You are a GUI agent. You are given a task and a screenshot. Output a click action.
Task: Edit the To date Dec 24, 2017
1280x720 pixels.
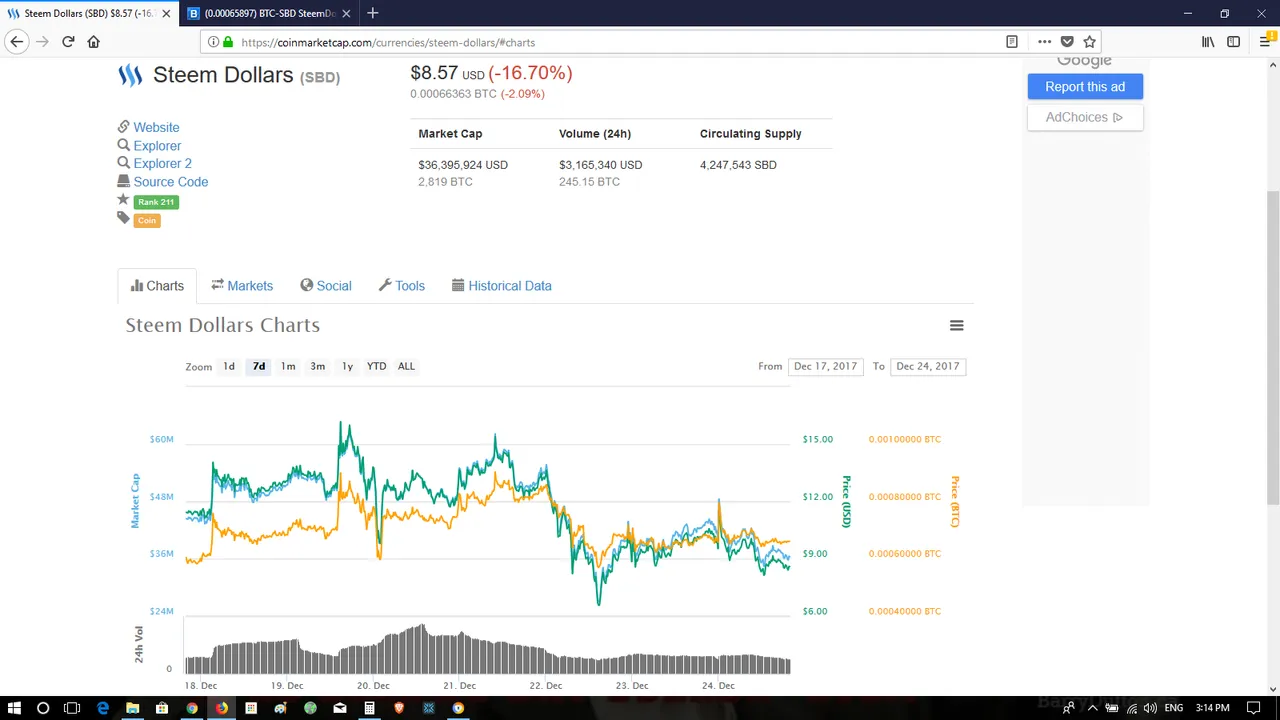coord(928,366)
